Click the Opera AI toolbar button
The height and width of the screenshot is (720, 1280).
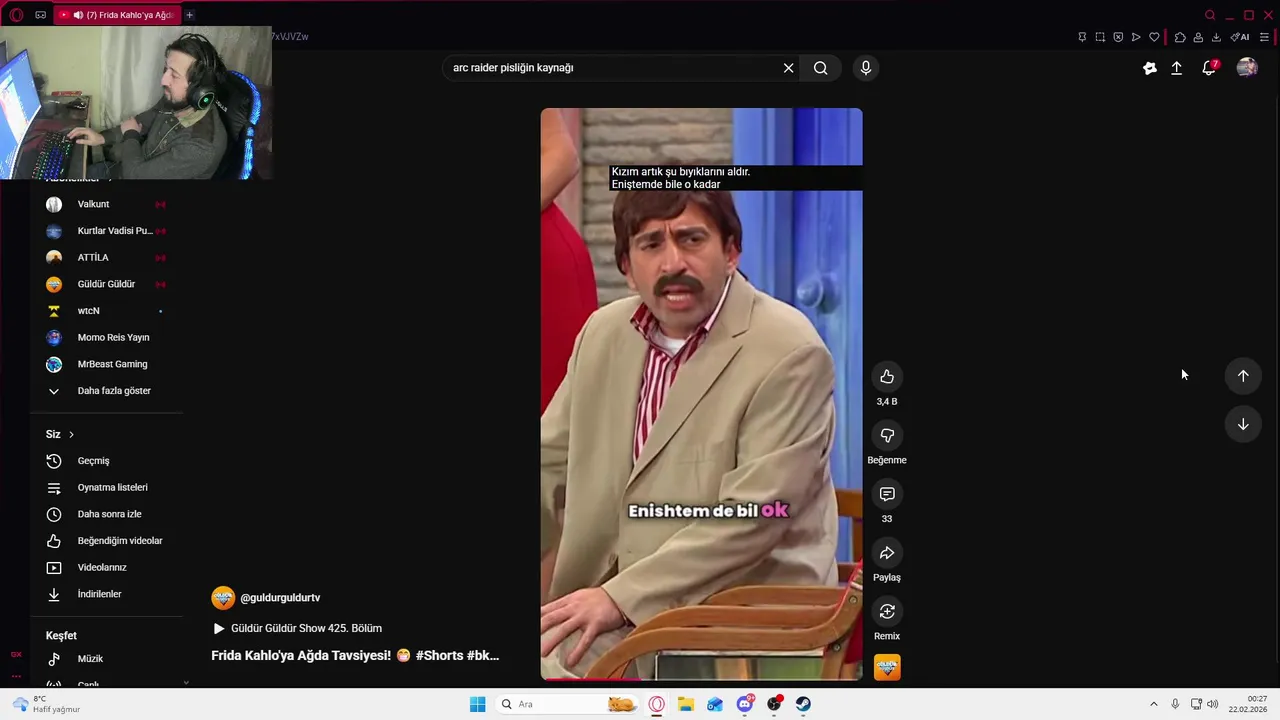pos(1240,37)
